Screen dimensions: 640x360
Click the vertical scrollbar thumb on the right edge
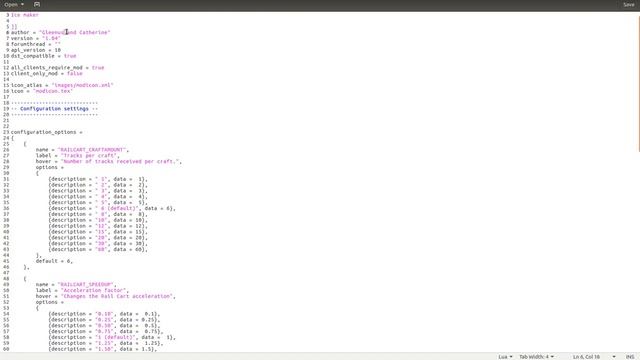tap(638, 84)
